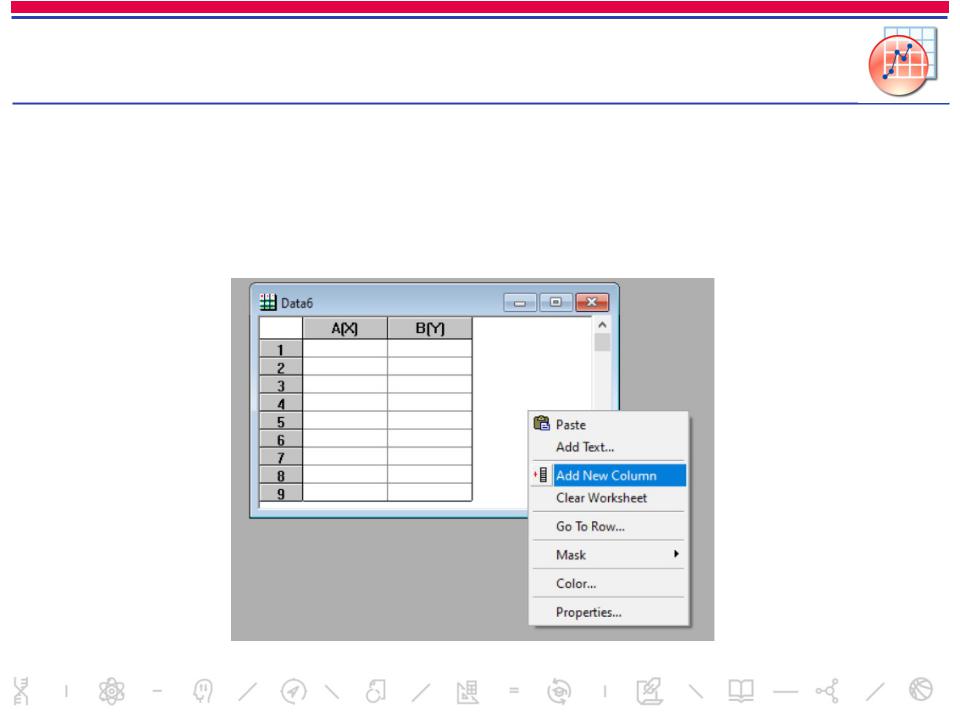Choose Add Text... from the context menu
The width and height of the screenshot is (960, 713).
pyautogui.click(x=609, y=447)
